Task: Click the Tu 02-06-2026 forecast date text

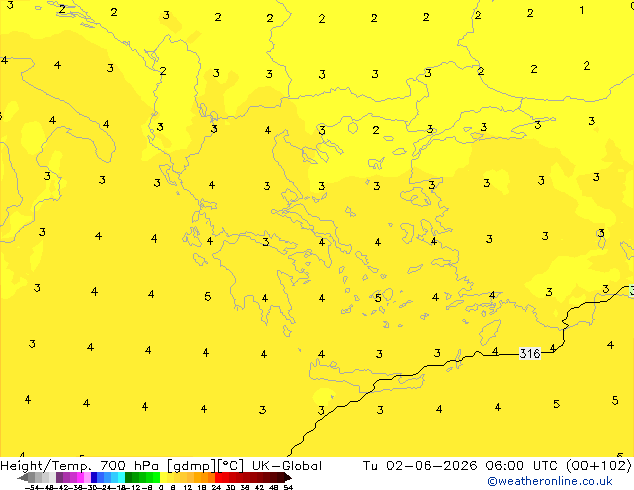Action: tap(420, 466)
